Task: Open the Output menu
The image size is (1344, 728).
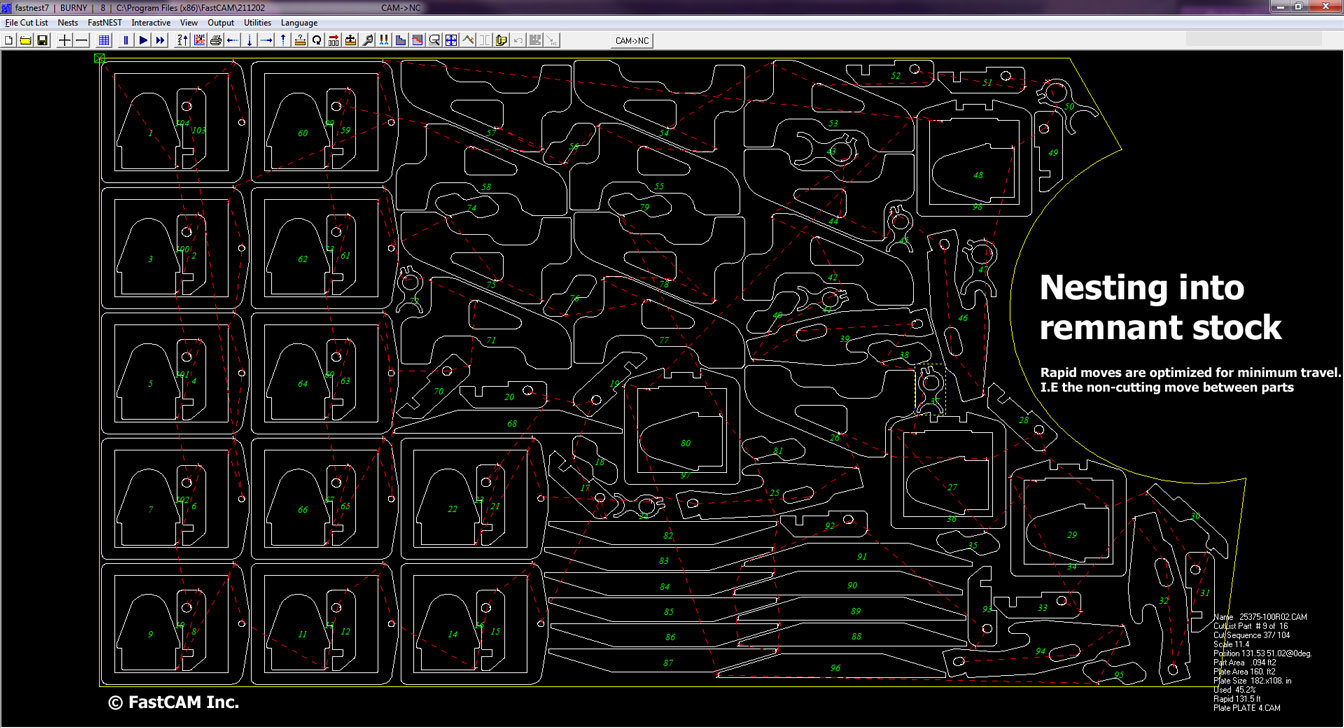Action: pos(221,22)
